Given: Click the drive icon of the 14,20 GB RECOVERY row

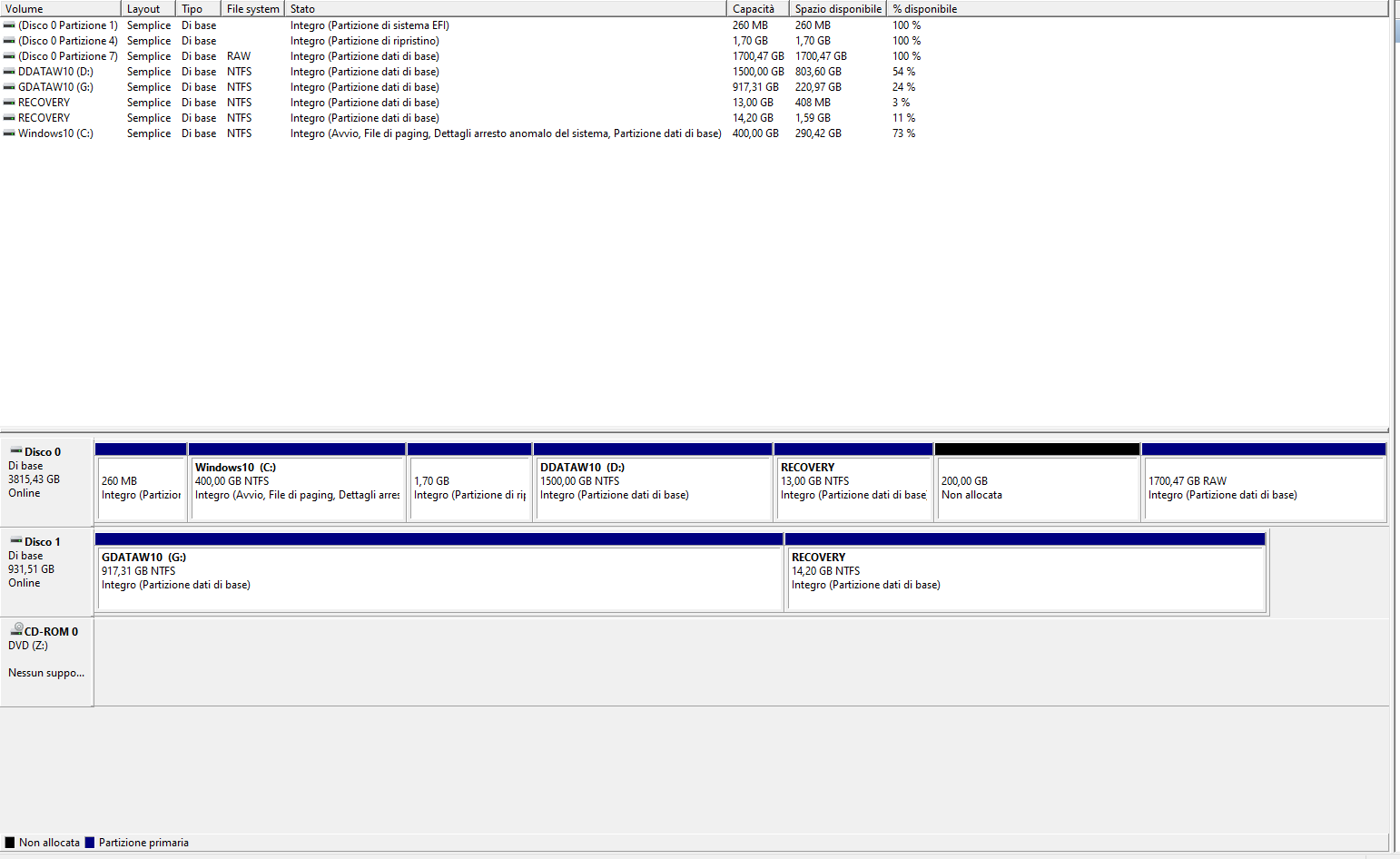Looking at the screenshot, I should pyautogui.click(x=9, y=118).
